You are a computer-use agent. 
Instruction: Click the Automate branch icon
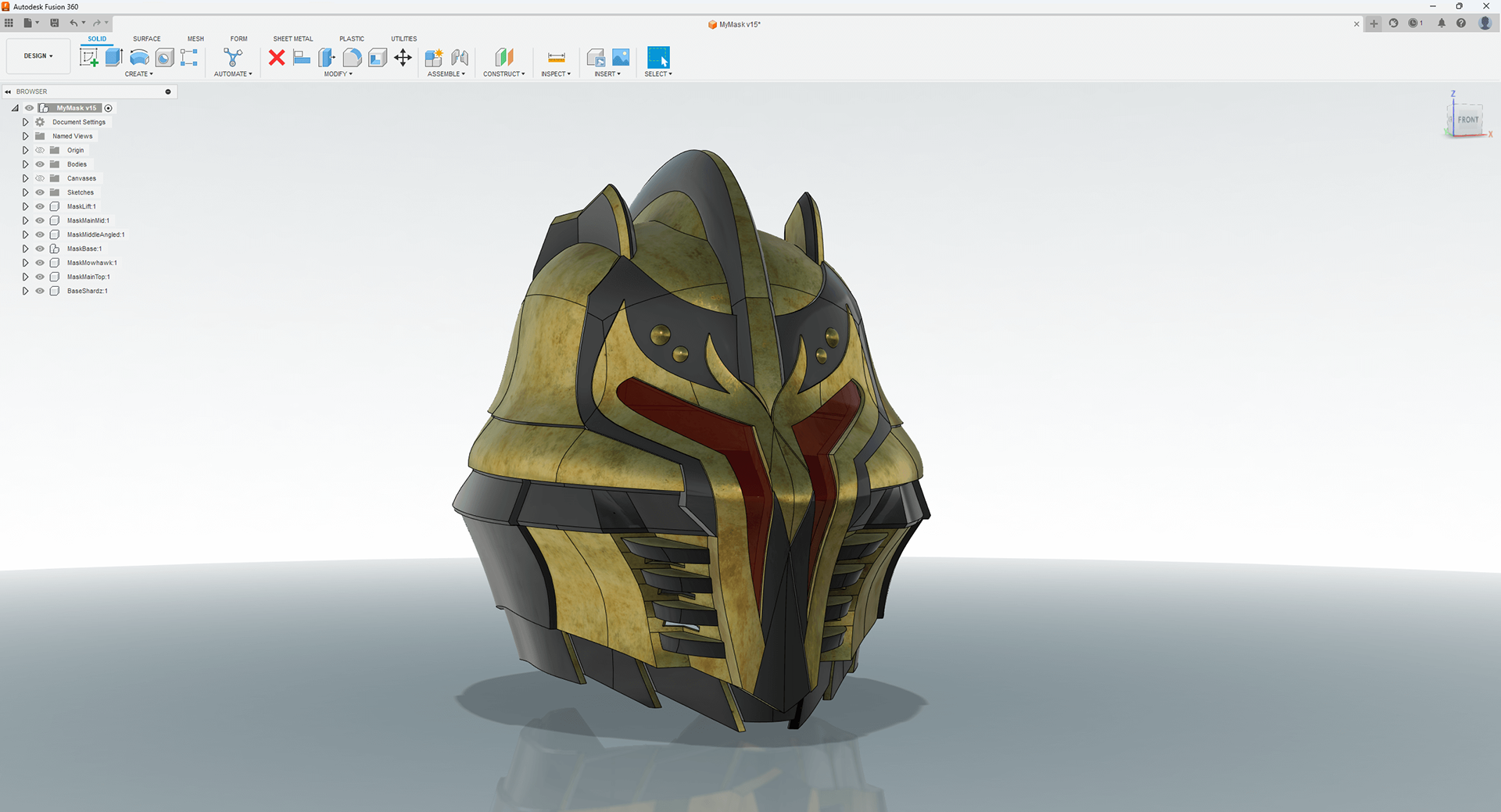pyautogui.click(x=233, y=57)
